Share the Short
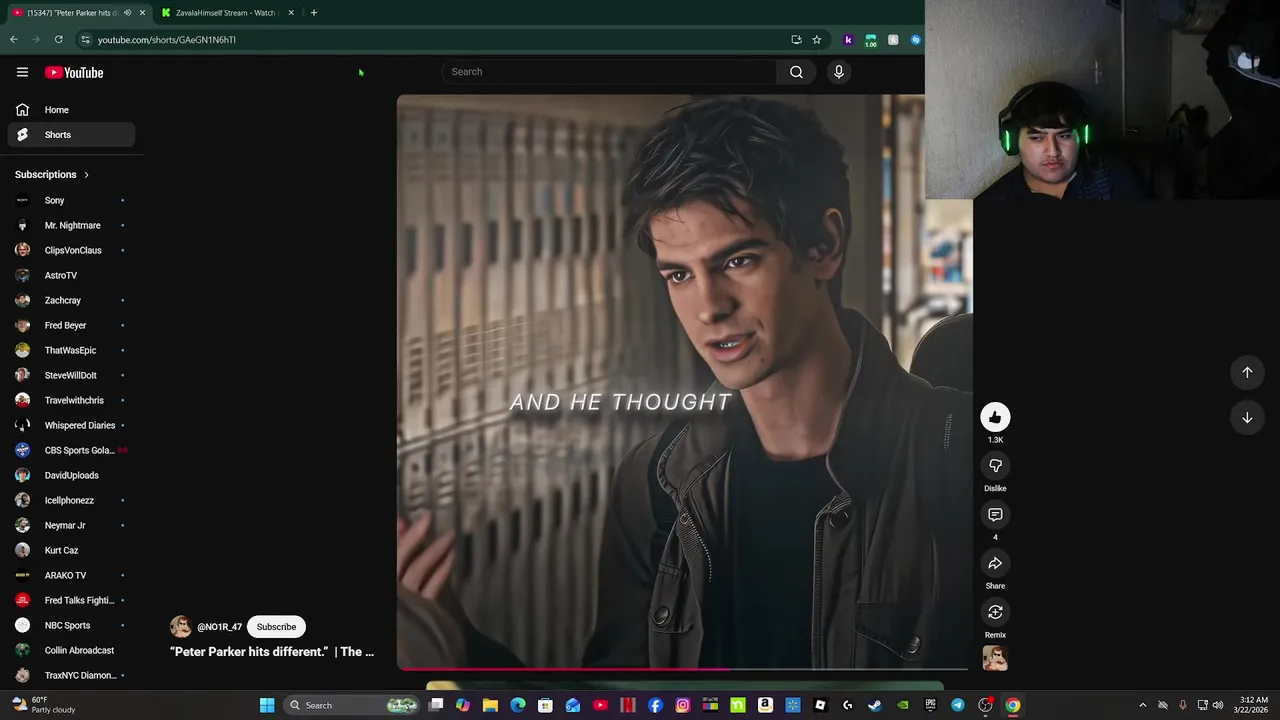 pos(995,564)
